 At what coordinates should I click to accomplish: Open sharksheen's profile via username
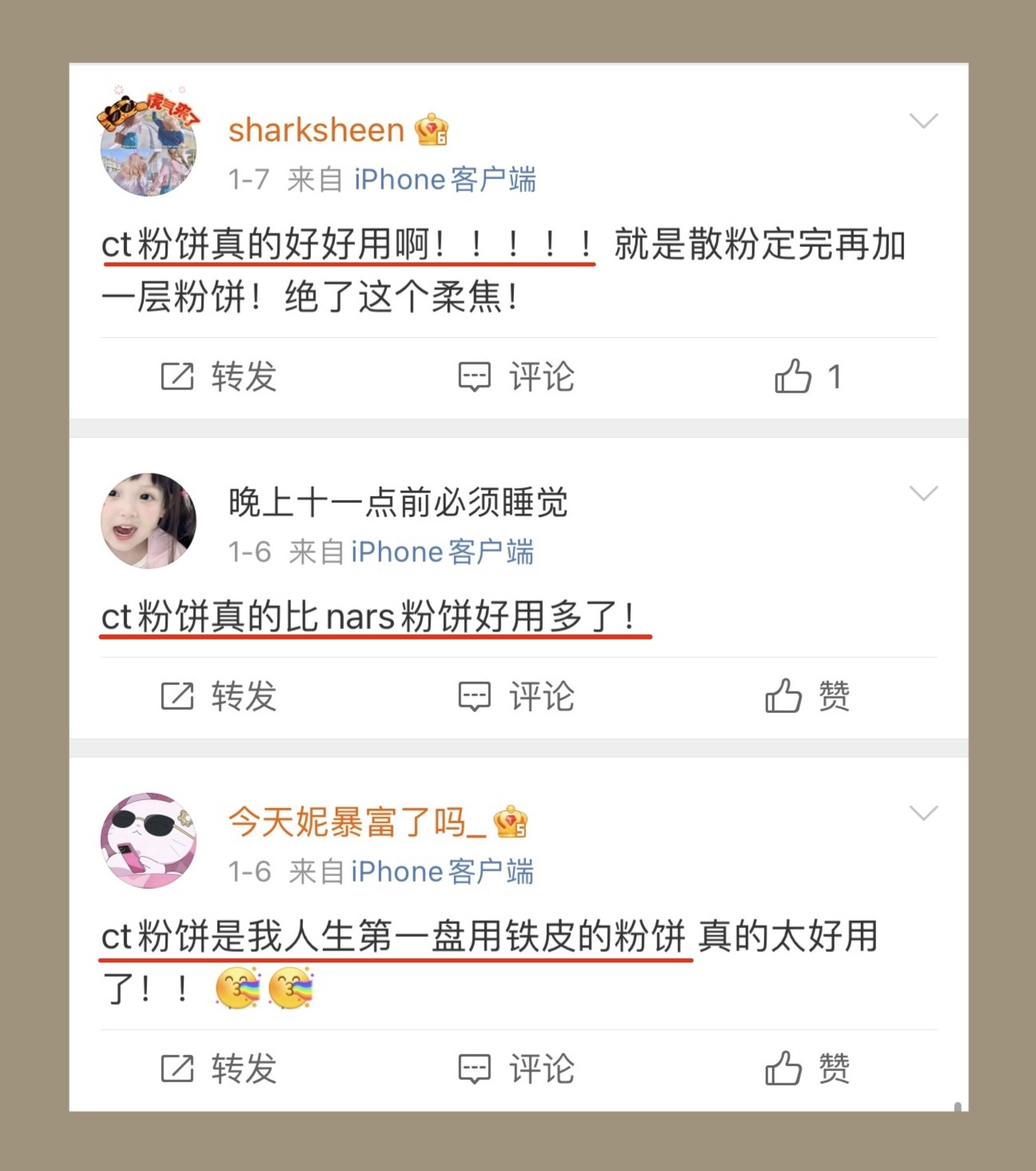(x=317, y=130)
